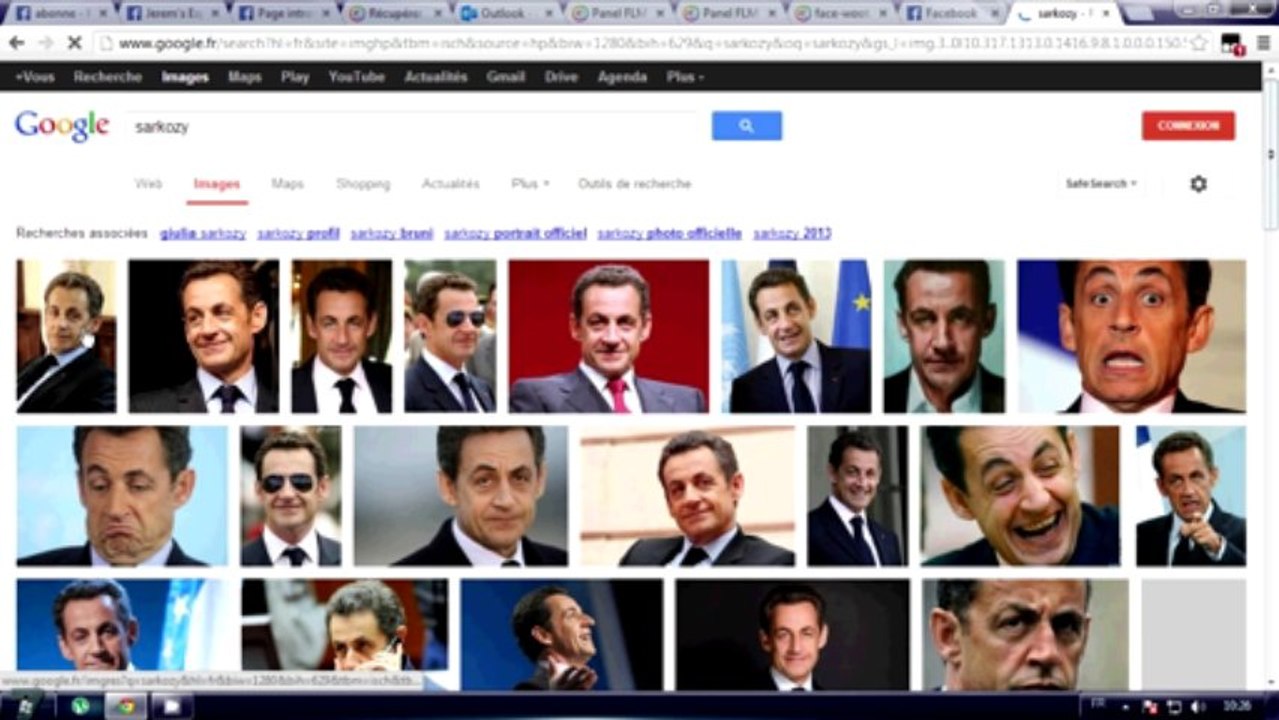Open Play in the black Google bar
The width and height of the screenshot is (1279, 720).
pos(295,77)
